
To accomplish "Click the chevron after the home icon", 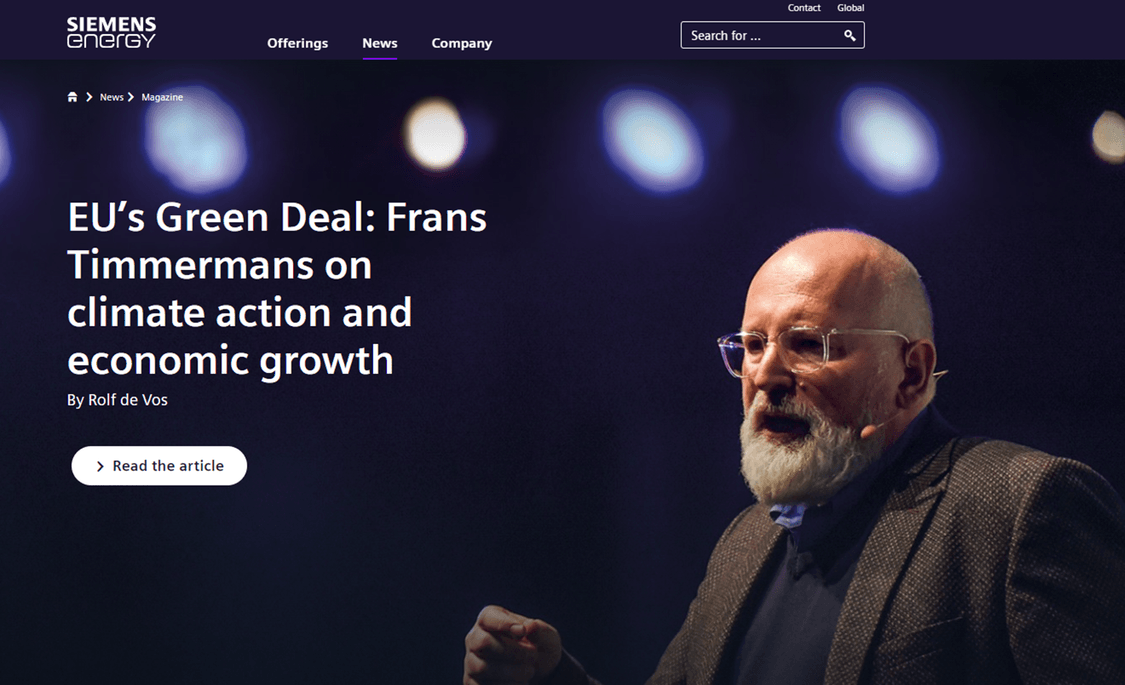I will (89, 97).
